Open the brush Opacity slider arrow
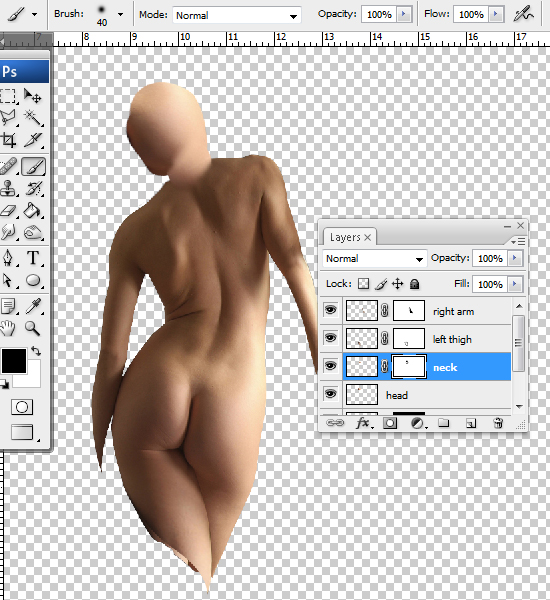550x600 pixels. point(403,14)
